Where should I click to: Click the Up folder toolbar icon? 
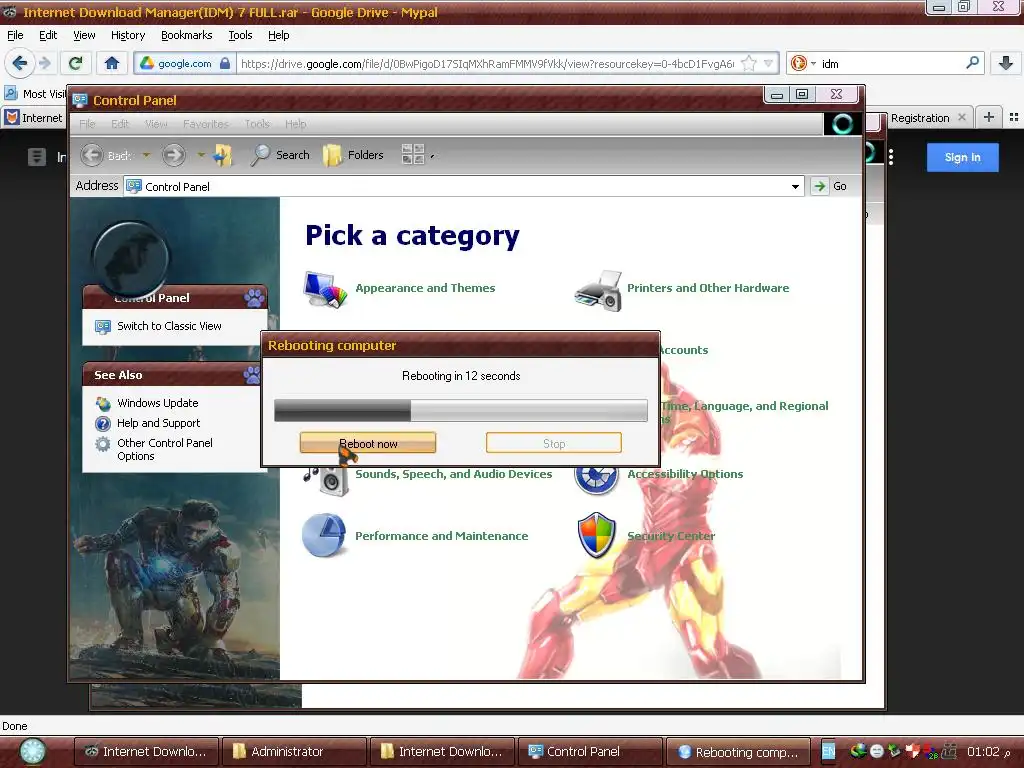223,155
